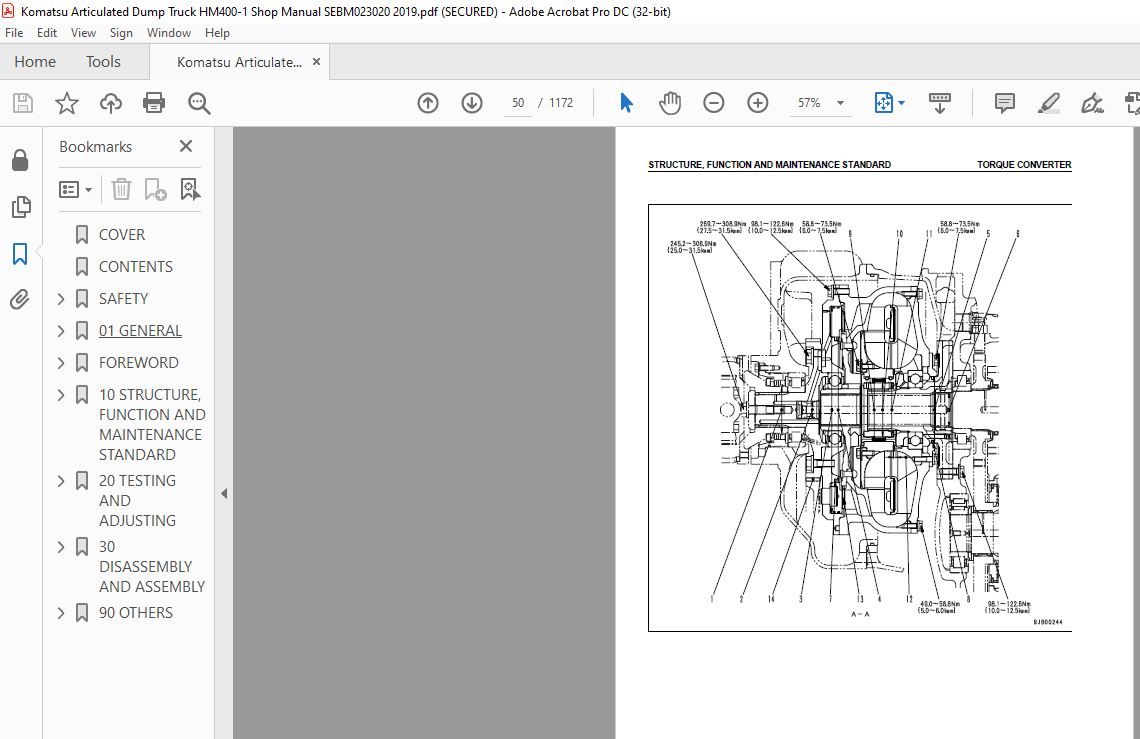Find current bookmark icon
This screenshot has height=739, width=1140.
(x=190, y=189)
